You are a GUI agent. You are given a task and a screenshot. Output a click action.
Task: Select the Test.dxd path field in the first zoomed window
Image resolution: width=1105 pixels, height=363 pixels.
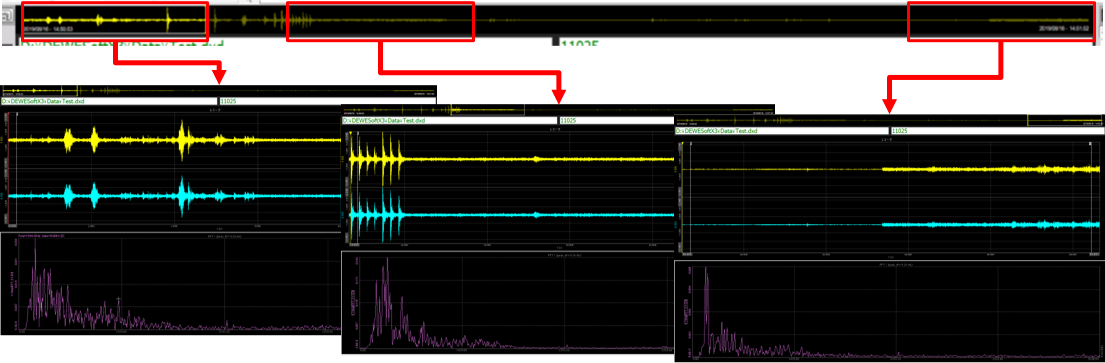[109, 101]
